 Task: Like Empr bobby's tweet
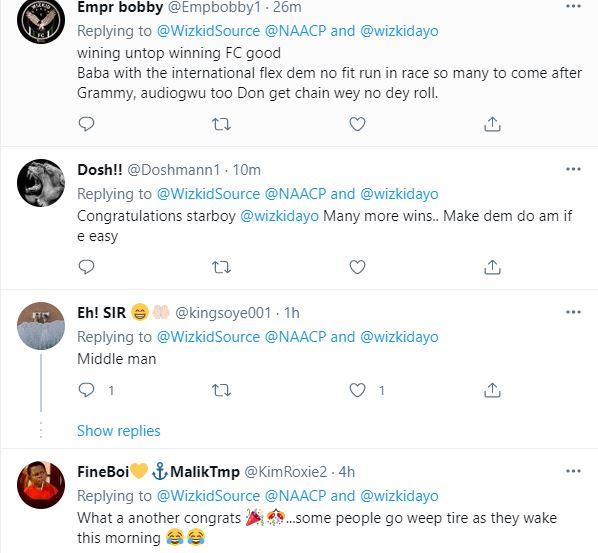point(357,124)
